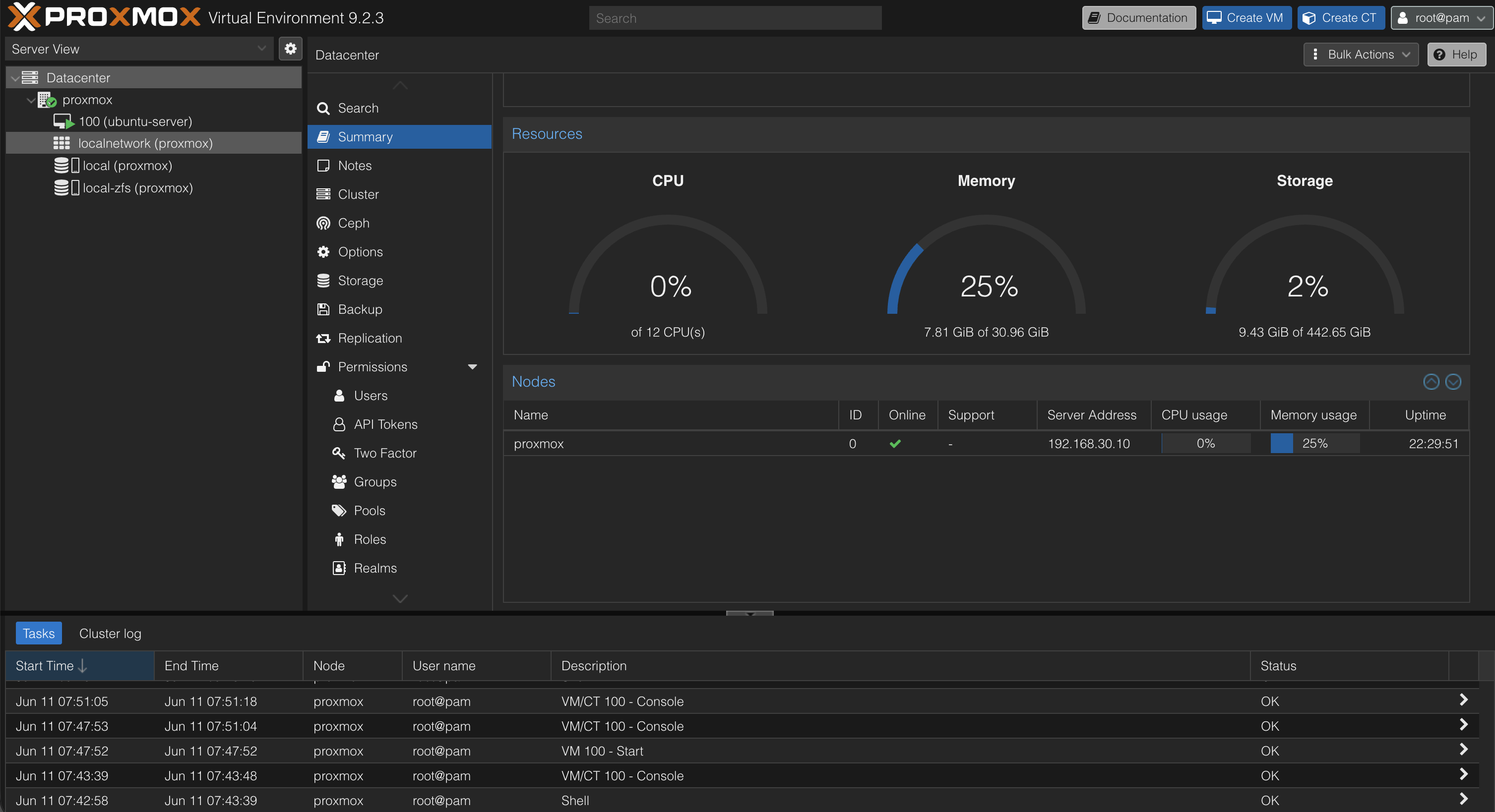This screenshot has height=812, width=1495.
Task: Click the menu's top up-chevron
Action: [x=400, y=86]
